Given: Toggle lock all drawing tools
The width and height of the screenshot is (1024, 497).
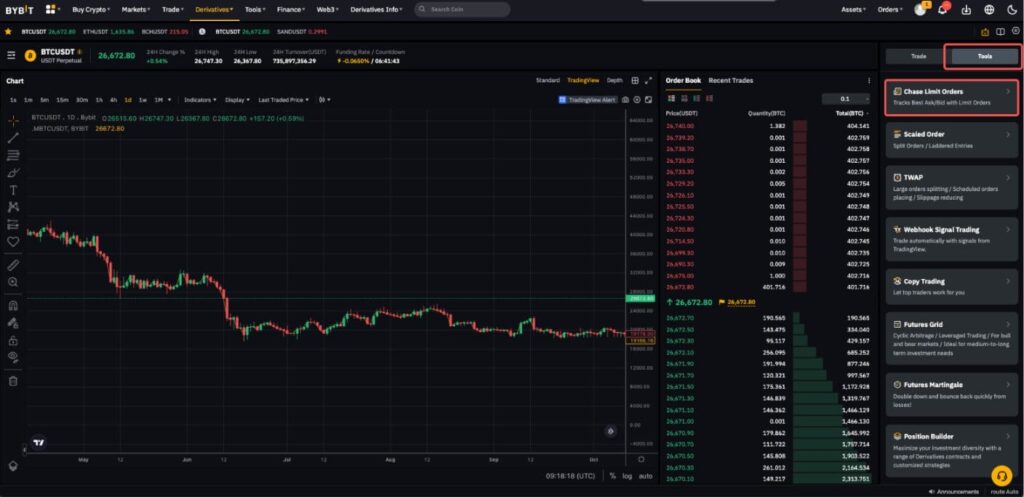Looking at the screenshot, I should (x=13, y=340).
